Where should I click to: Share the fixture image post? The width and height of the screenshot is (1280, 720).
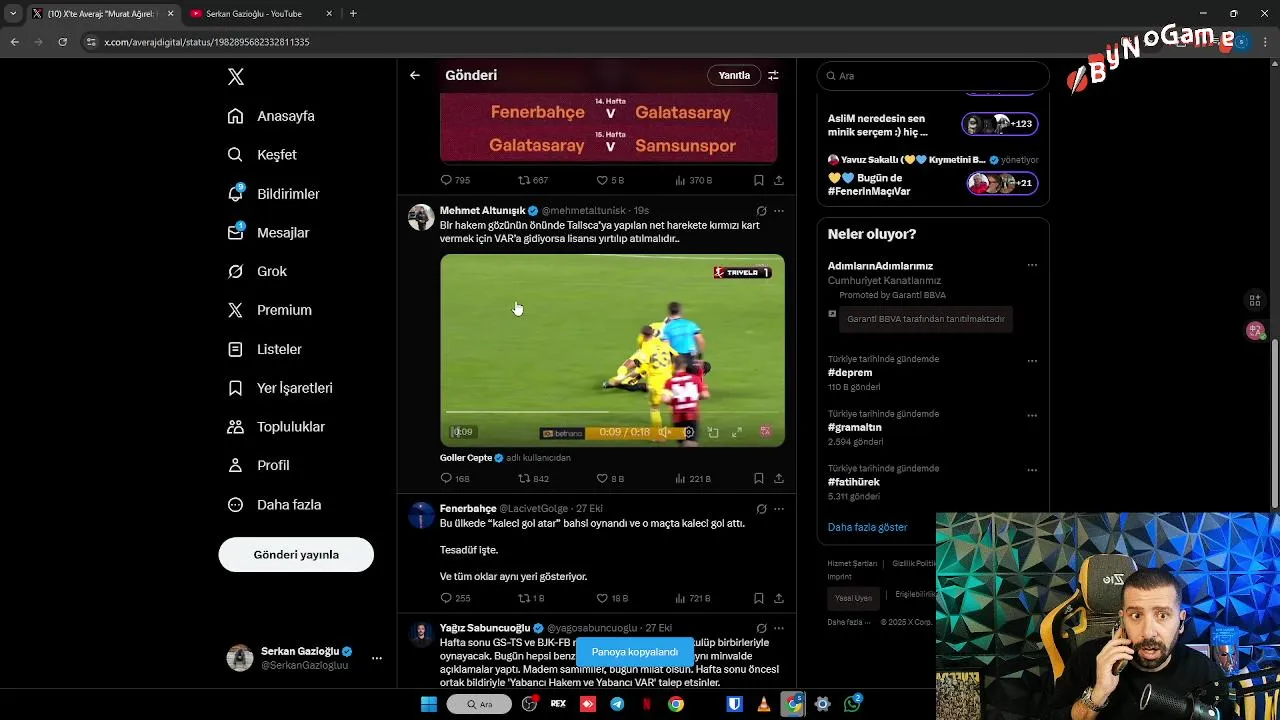779,180
